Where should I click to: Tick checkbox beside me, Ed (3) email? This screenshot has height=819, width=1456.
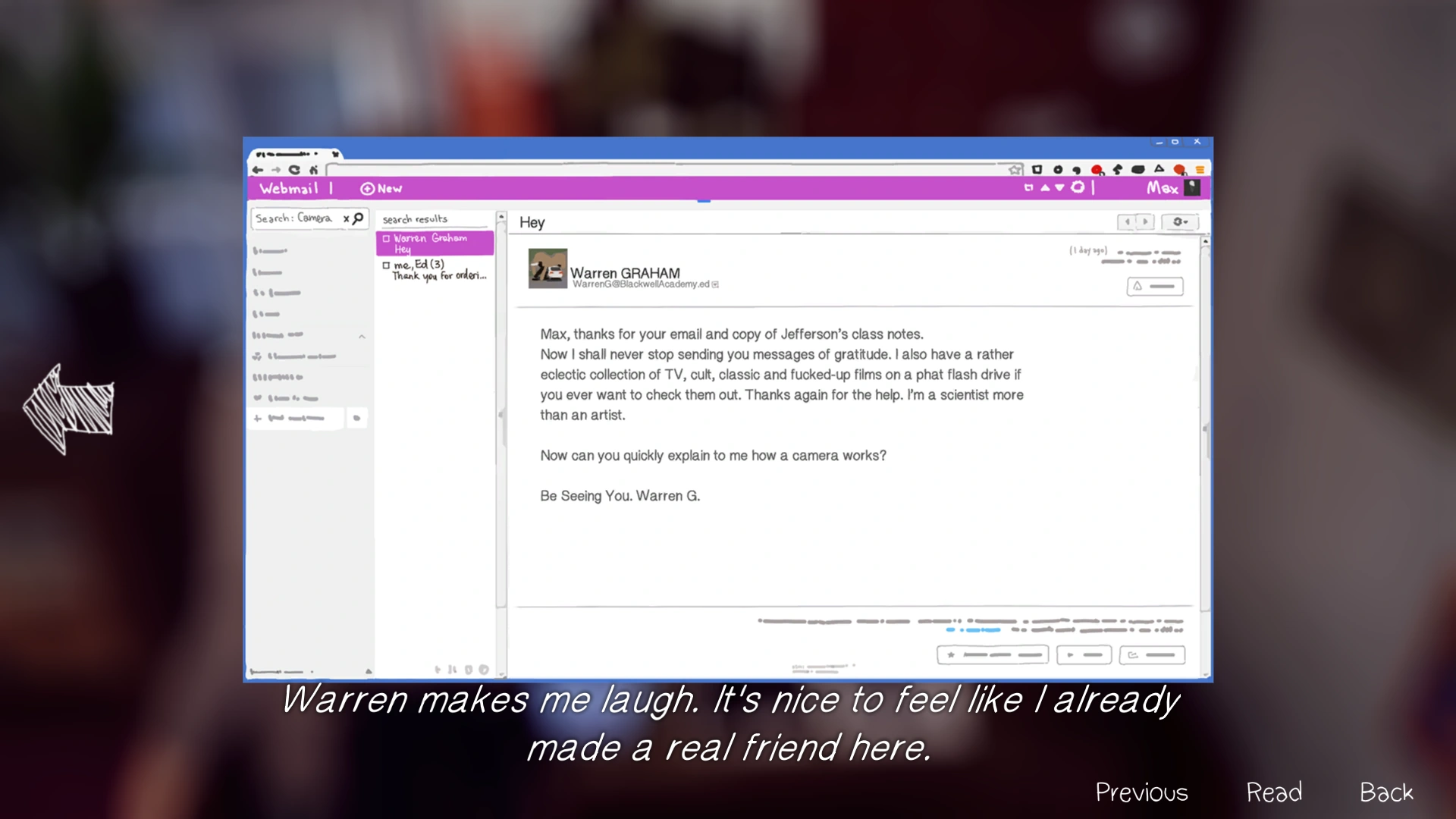click(x=386, y=265)
